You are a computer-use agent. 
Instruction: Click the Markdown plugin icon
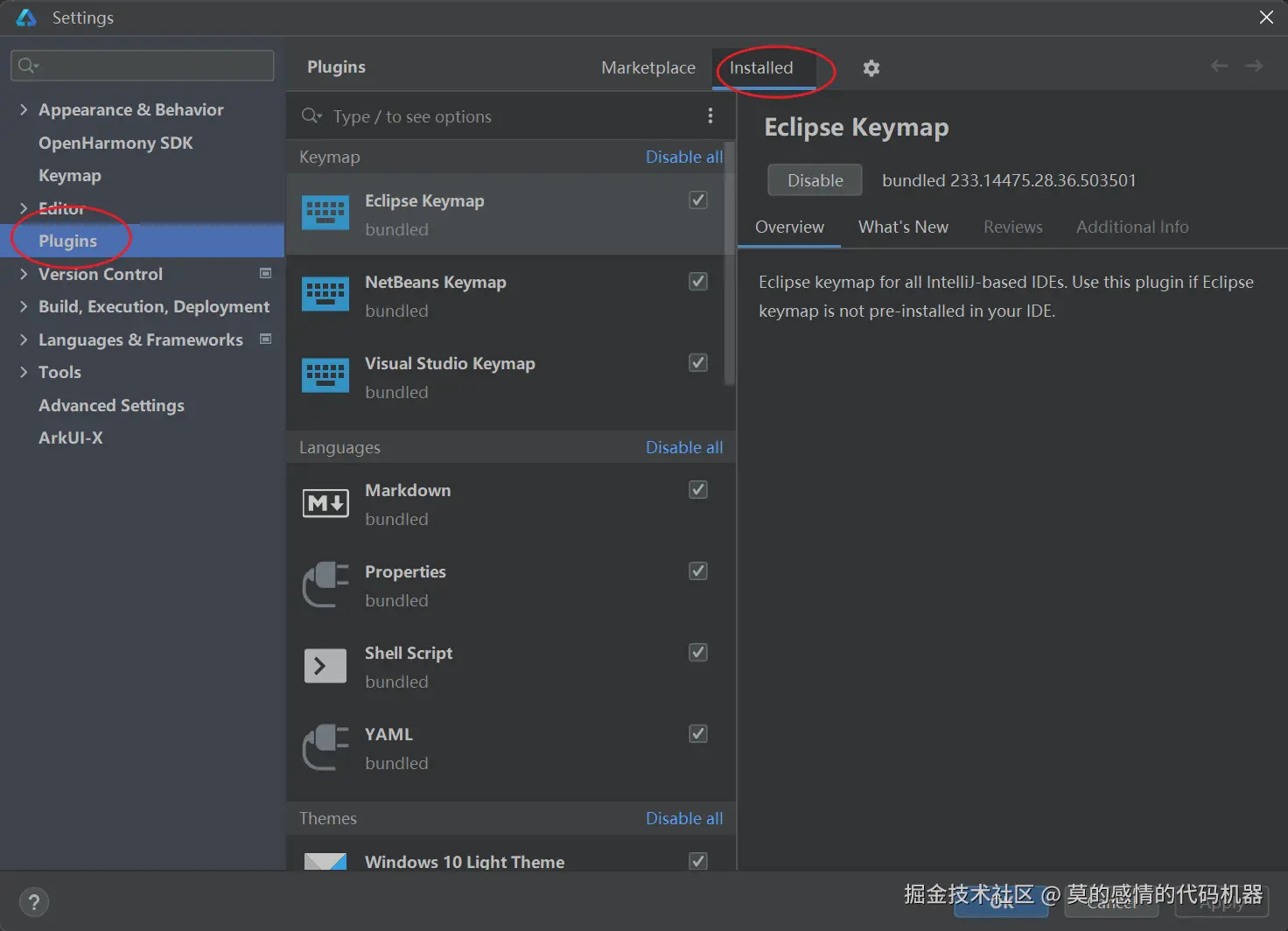(x=325, y=503)
